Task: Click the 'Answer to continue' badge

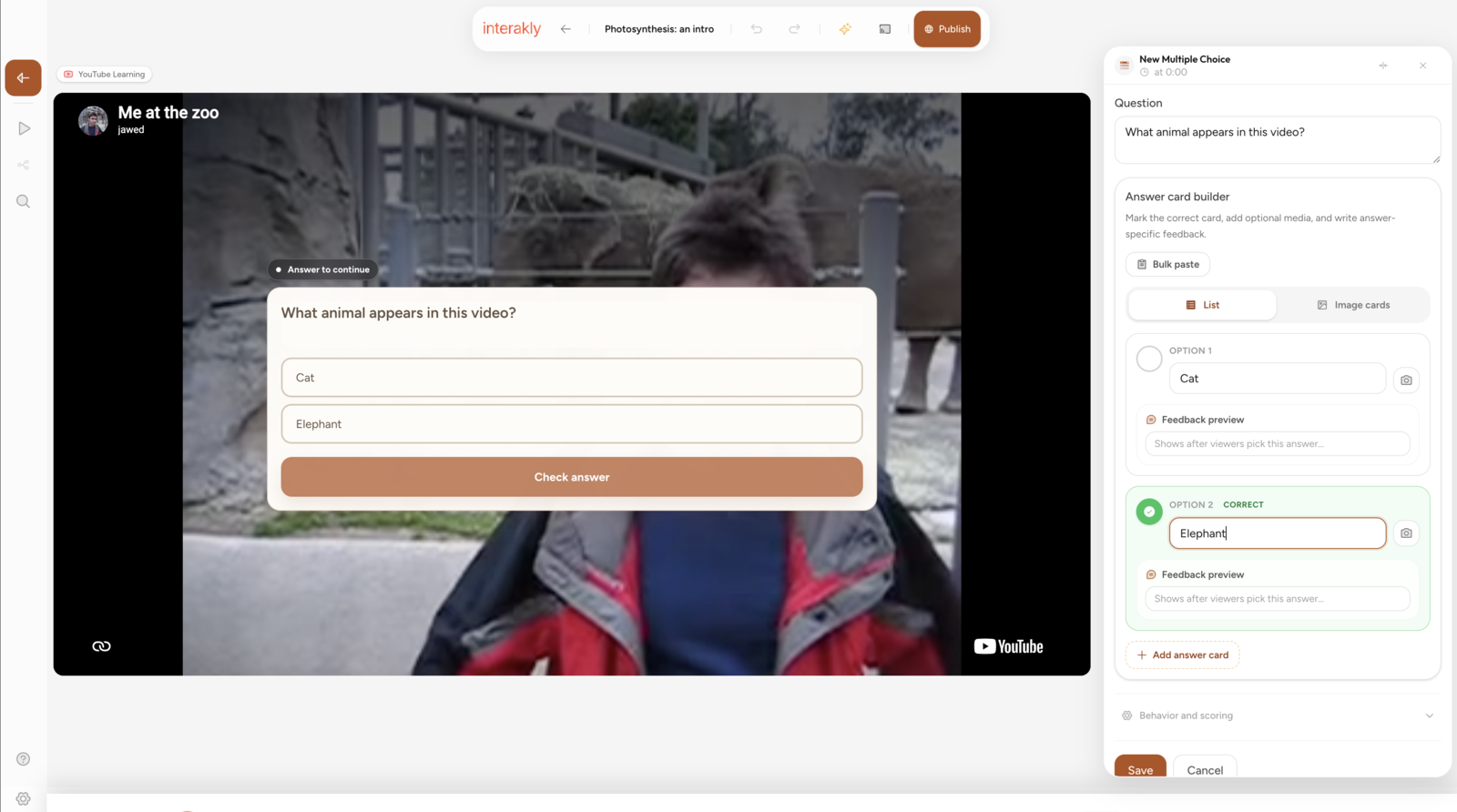Action: click(x=323, y=269)
